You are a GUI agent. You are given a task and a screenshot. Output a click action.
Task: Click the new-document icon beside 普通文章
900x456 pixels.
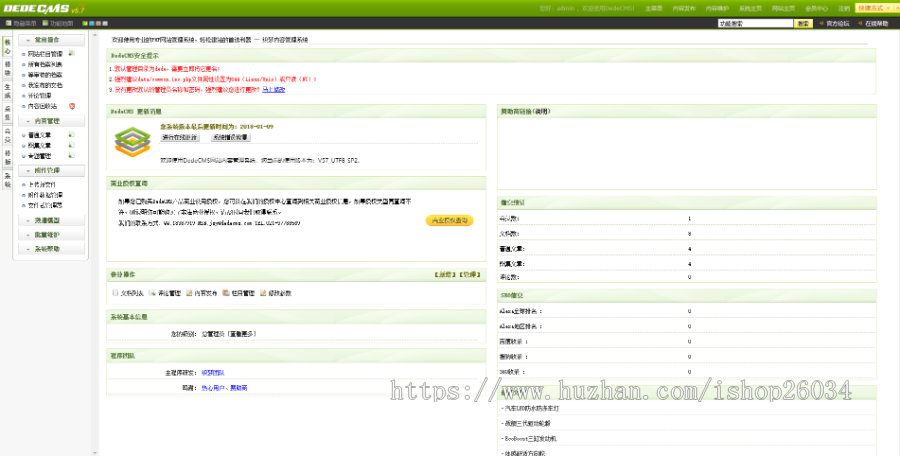(71, 134)
